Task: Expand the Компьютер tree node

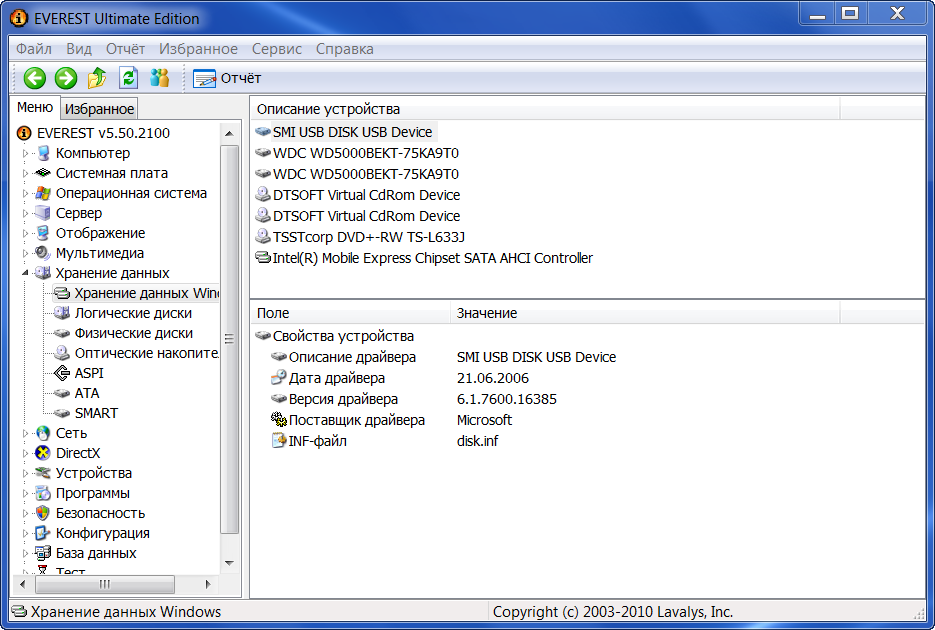Action: click(x=25, y=153)
